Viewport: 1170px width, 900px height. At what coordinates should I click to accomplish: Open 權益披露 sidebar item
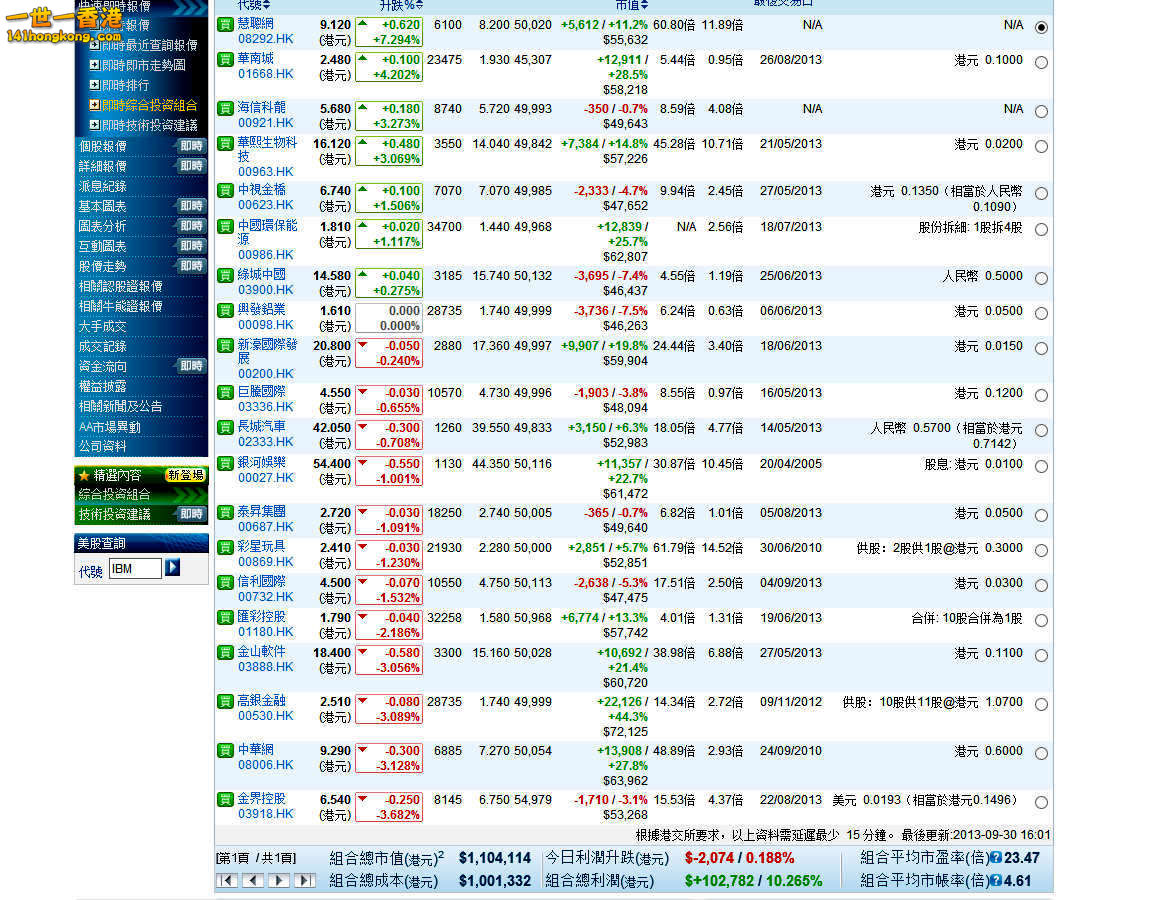click(x=103, y=387)
